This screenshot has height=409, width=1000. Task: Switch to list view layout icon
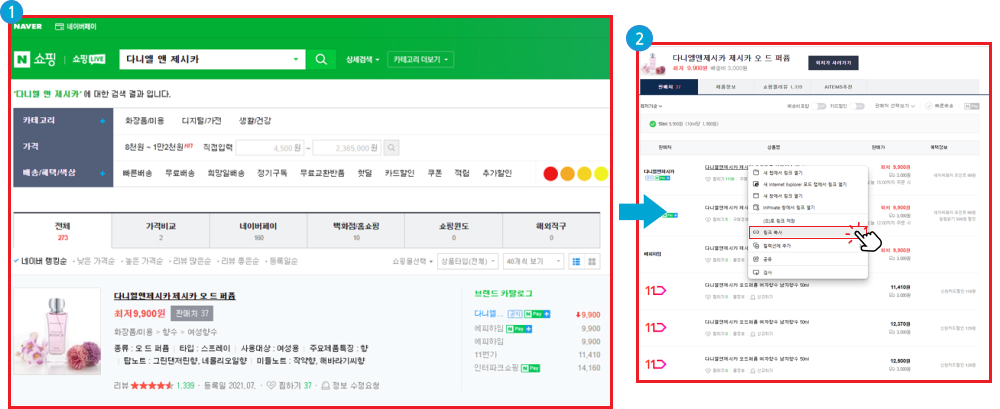click(575, 262)
